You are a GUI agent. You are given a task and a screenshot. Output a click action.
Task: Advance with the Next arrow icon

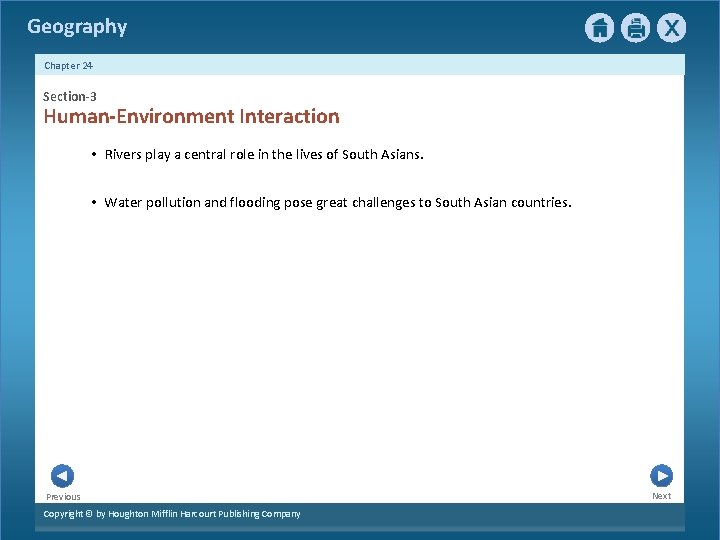point(662,476)
